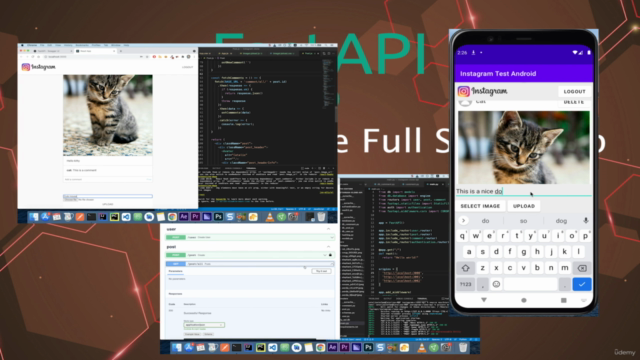
Task: Open the Trash in the upper dock
Action: (321, 217)
